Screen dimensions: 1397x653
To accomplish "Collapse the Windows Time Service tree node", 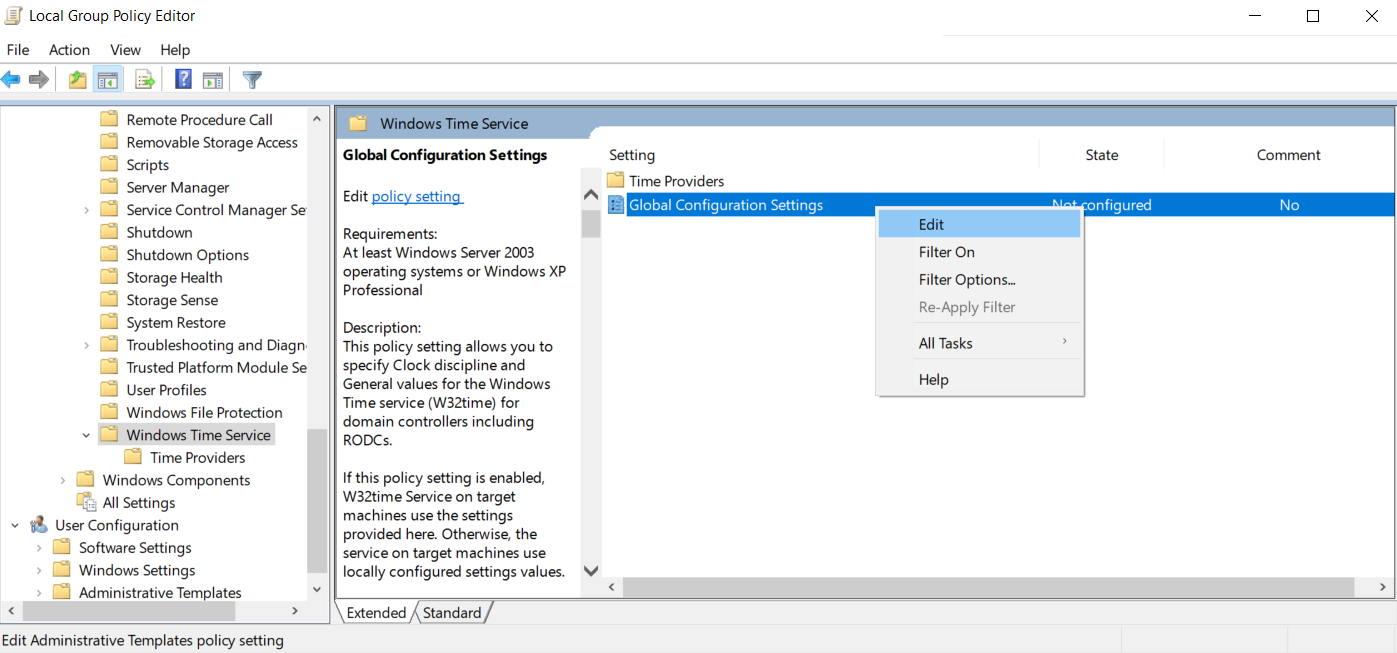I will (87, 435).
